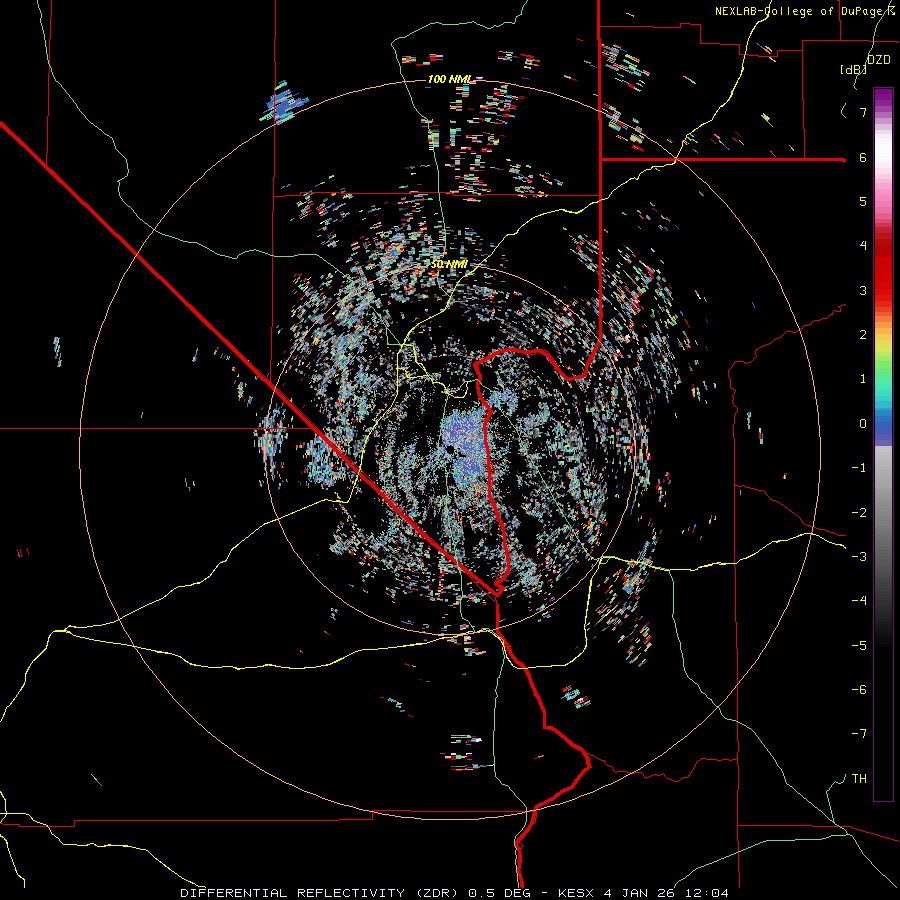The height and width of the screenshot is (900, 900).
Task: Click the -7 value on color scale
Action: 859,734
